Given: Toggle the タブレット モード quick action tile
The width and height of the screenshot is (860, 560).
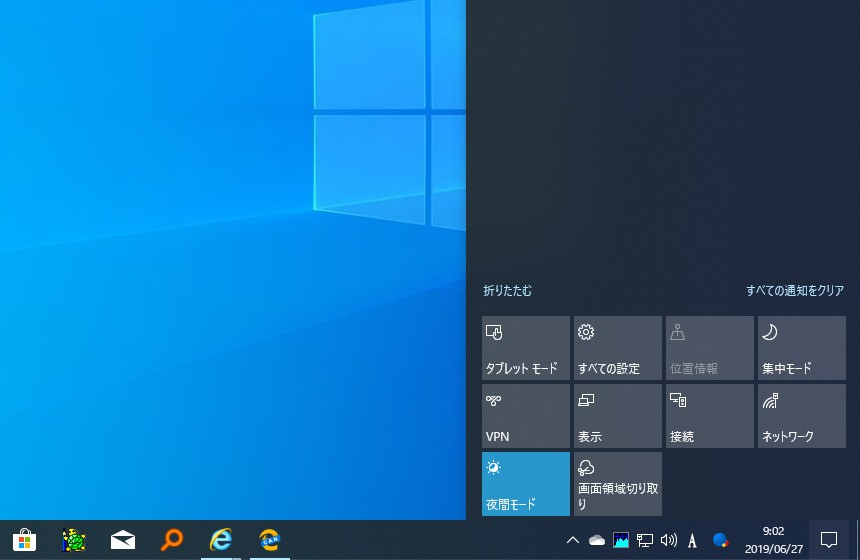Looking at the screenshot, I should (x=525, y=348).
